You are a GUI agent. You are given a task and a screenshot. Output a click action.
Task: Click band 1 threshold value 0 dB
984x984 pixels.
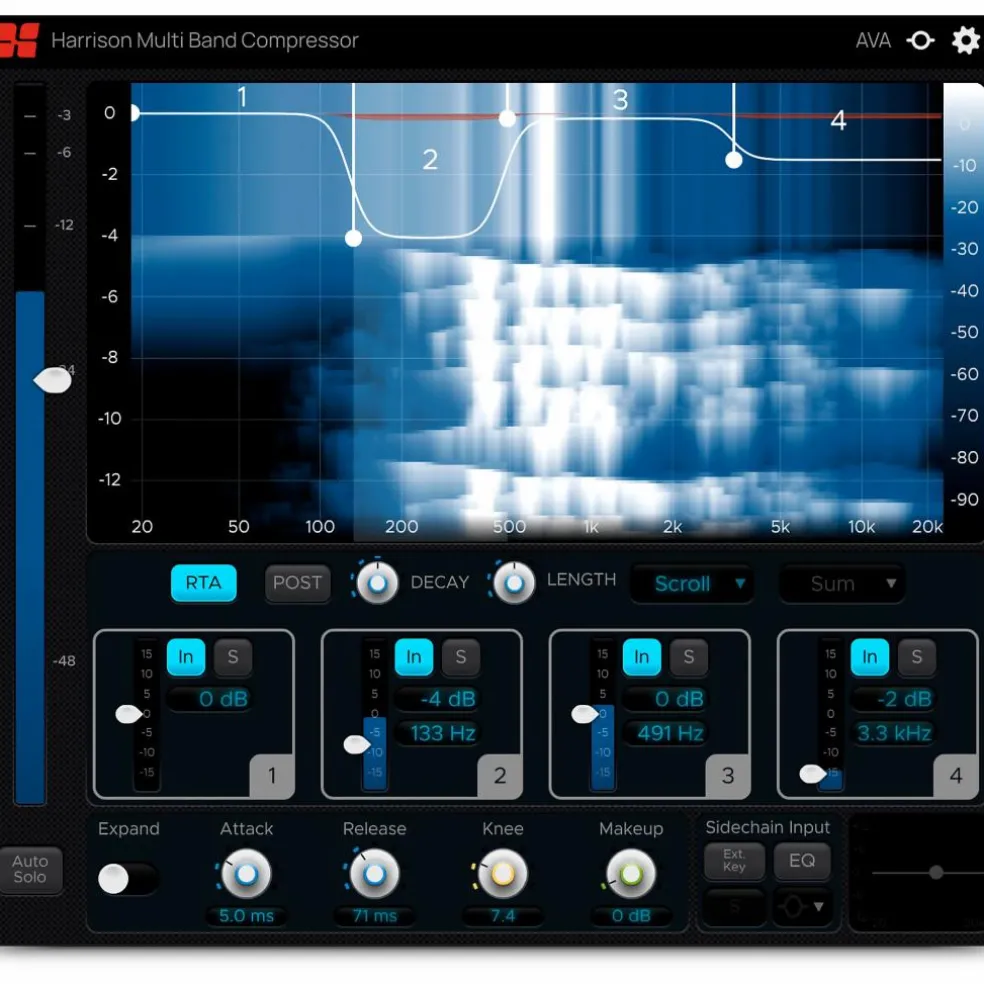coord(210,699)
